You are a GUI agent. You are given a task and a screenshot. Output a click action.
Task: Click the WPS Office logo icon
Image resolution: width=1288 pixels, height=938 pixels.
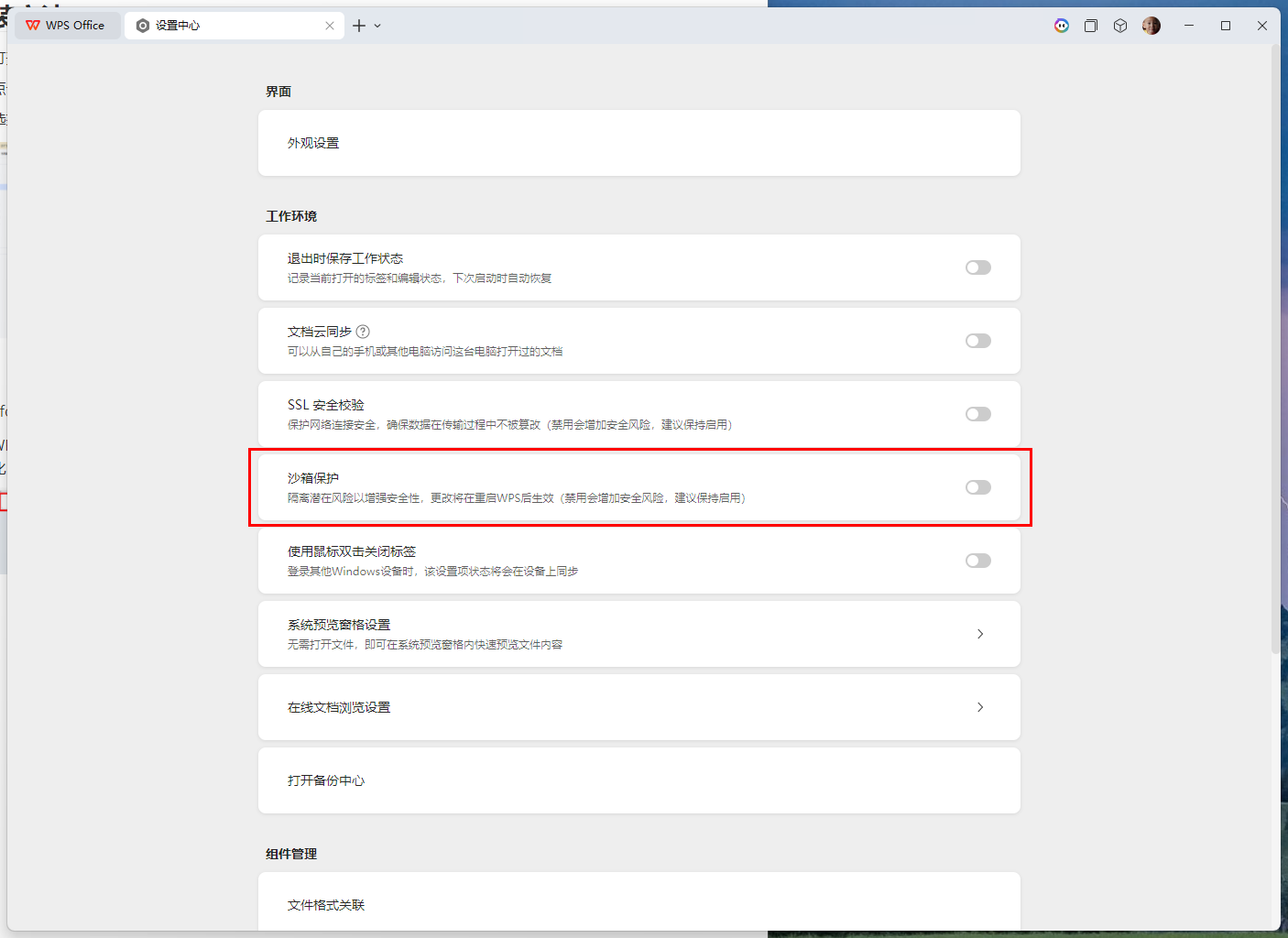33,26
